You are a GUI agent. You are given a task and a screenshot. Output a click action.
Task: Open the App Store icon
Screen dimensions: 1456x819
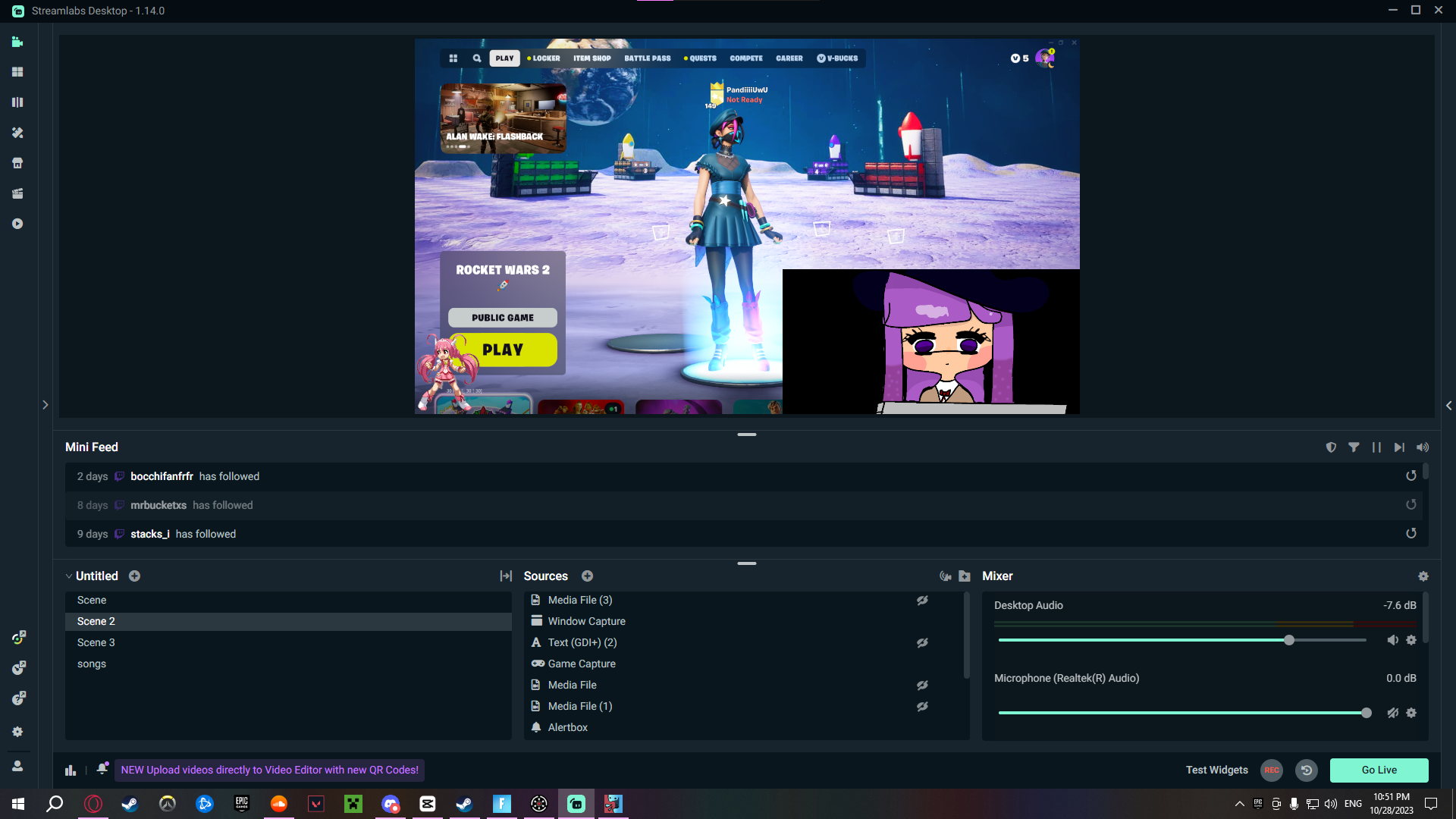click(17, 163)
